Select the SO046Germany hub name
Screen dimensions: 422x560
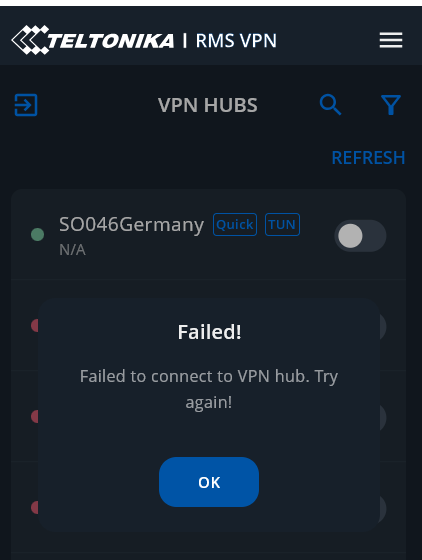click(131, 225)
